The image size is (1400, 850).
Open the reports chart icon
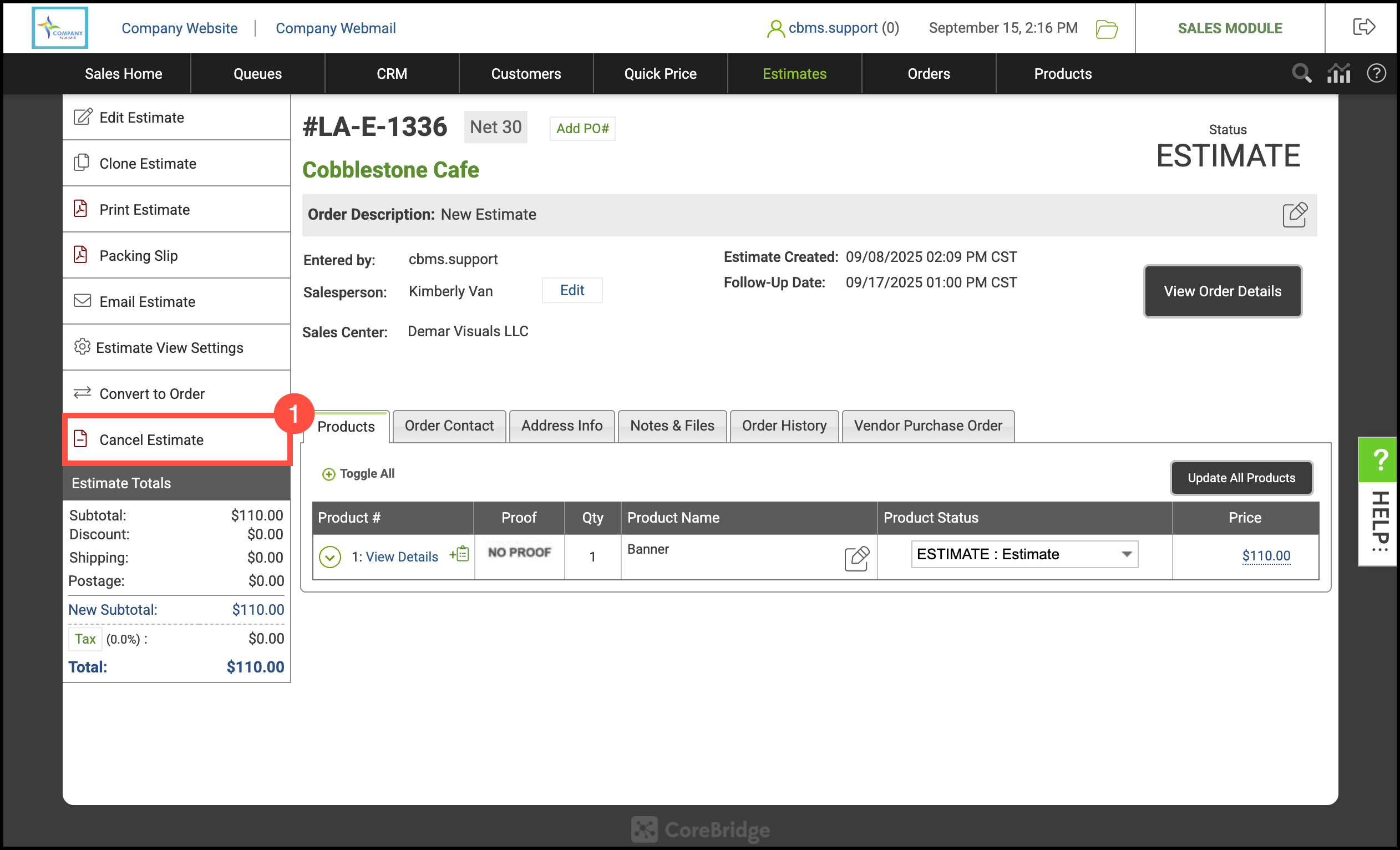click(1338, 73)
